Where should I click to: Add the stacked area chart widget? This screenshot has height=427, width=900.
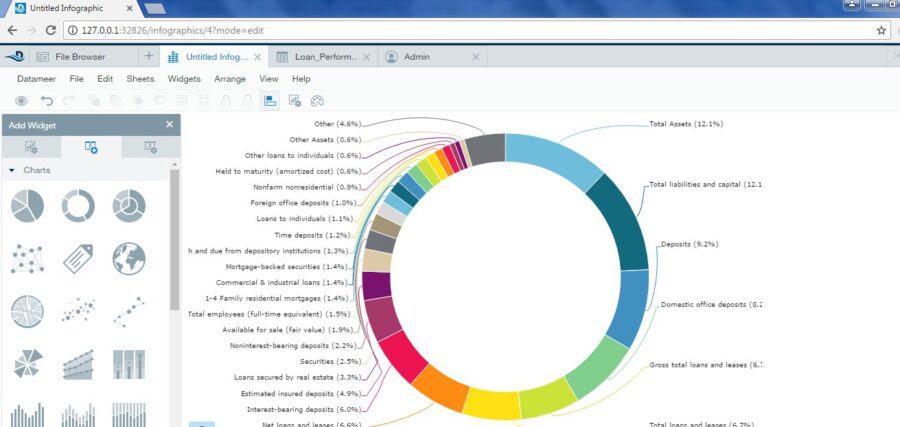pos(78,364)
